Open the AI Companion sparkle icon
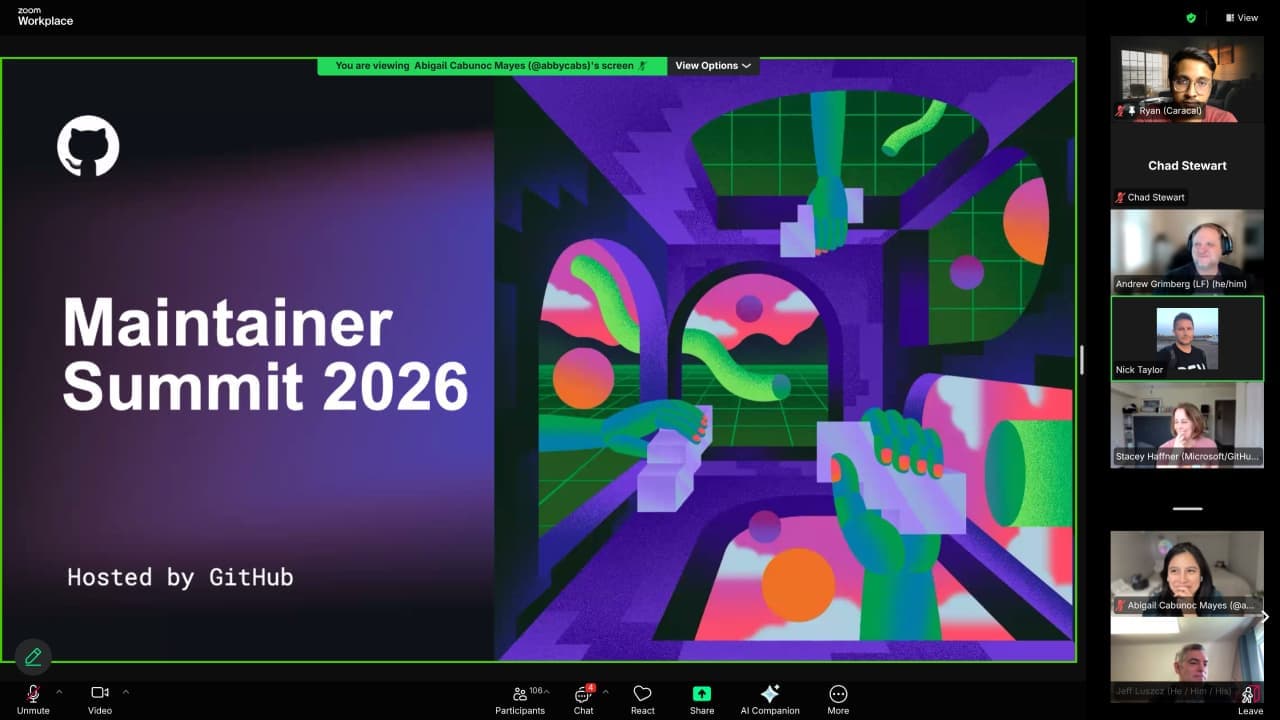The height and width of the screenshot is (720, 1280). (770, 693)
